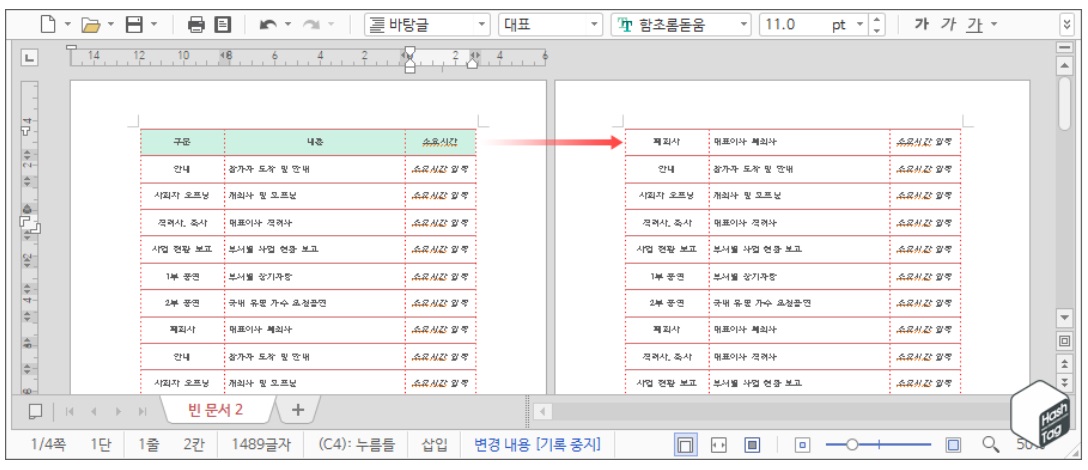Select the page view mode icon in status bar
This screenshot has width=1088, height=470.
click(686, 445)
